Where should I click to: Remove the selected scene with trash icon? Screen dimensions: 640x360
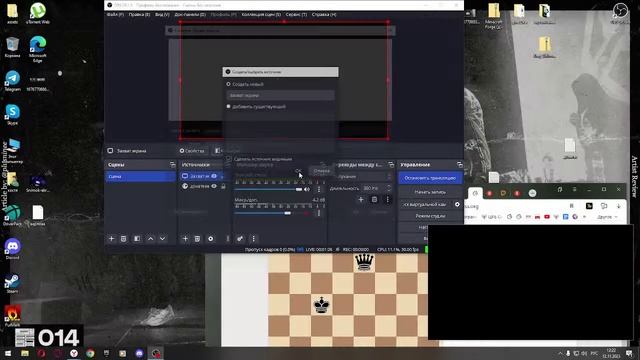point(123,239)
